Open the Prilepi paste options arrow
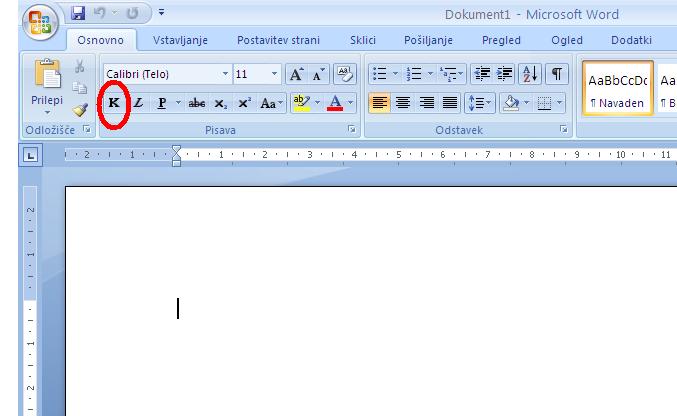Screen dimensions: 677x416 [x=47, y=113]
